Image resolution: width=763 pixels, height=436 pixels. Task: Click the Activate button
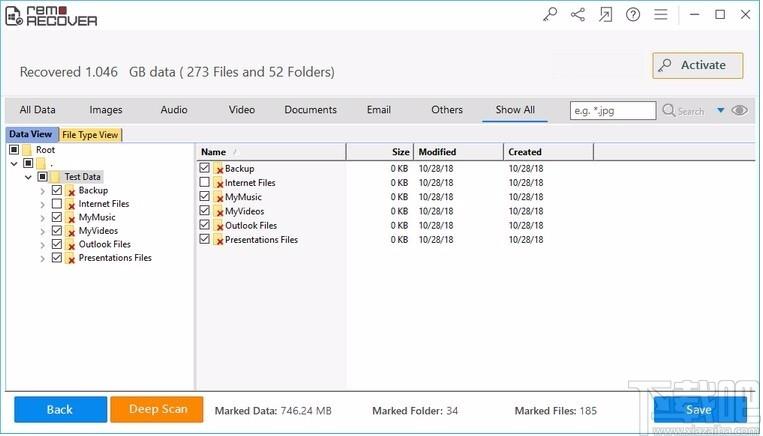pyautogui.click(x=697, y=66)
